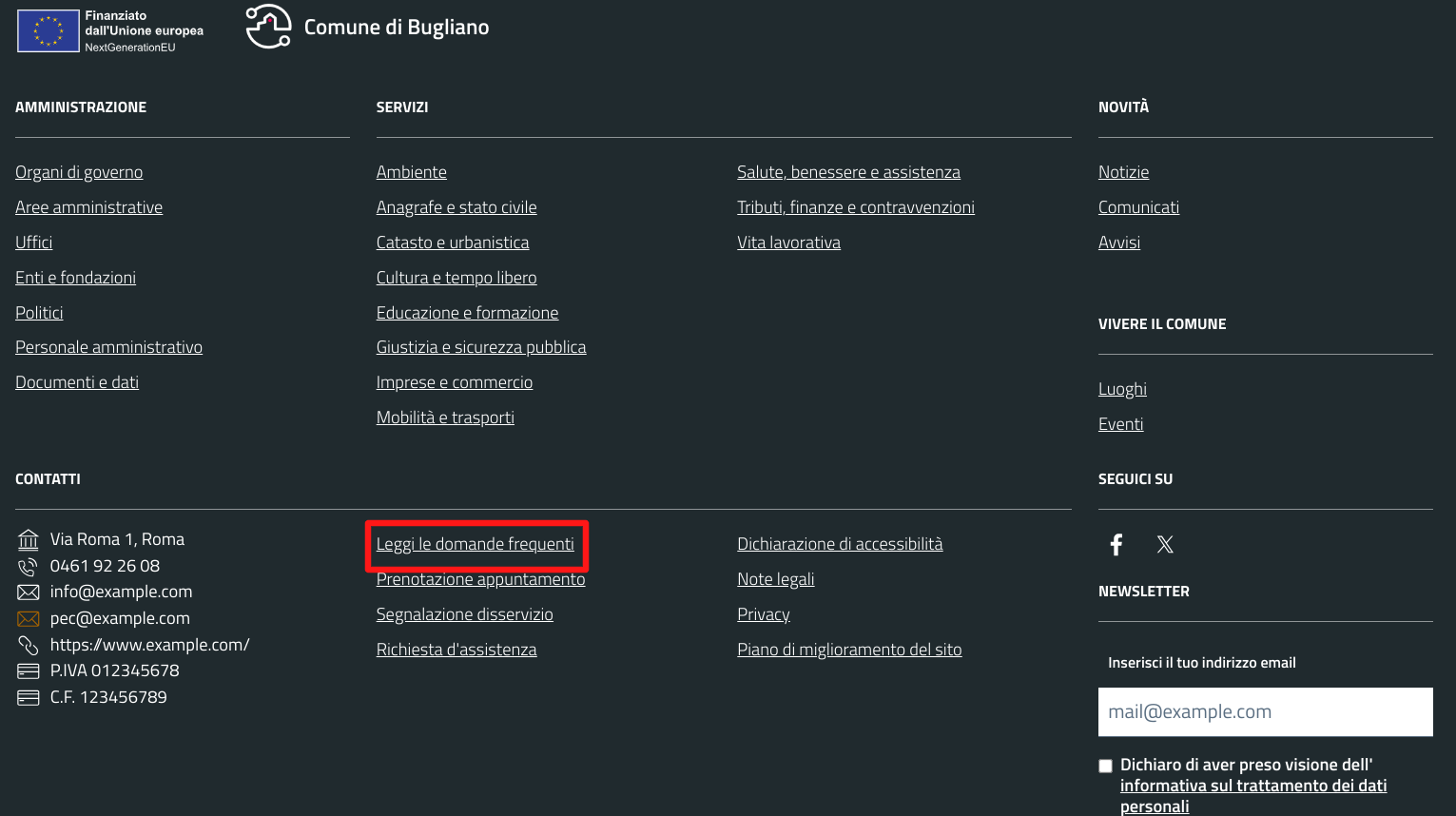Open Prenotazione appuntamento link

[x=480, y=579]
